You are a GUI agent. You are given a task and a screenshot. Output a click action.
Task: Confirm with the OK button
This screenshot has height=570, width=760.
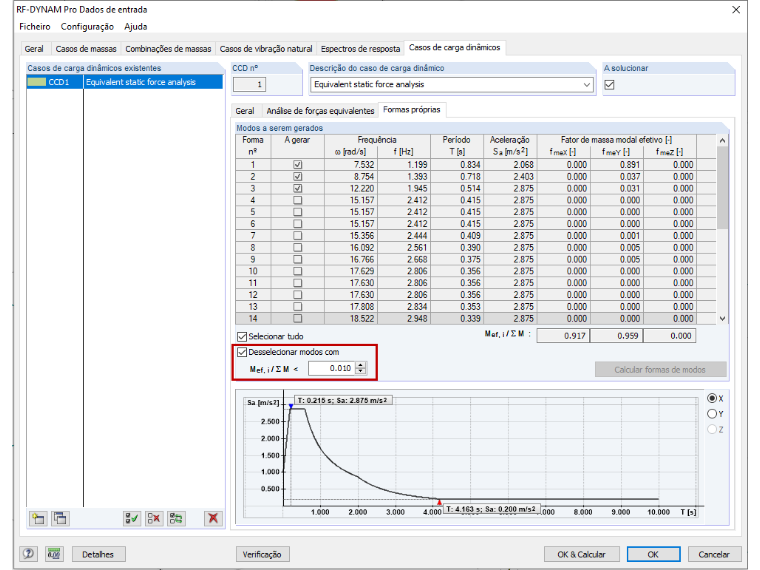point(653,554)
